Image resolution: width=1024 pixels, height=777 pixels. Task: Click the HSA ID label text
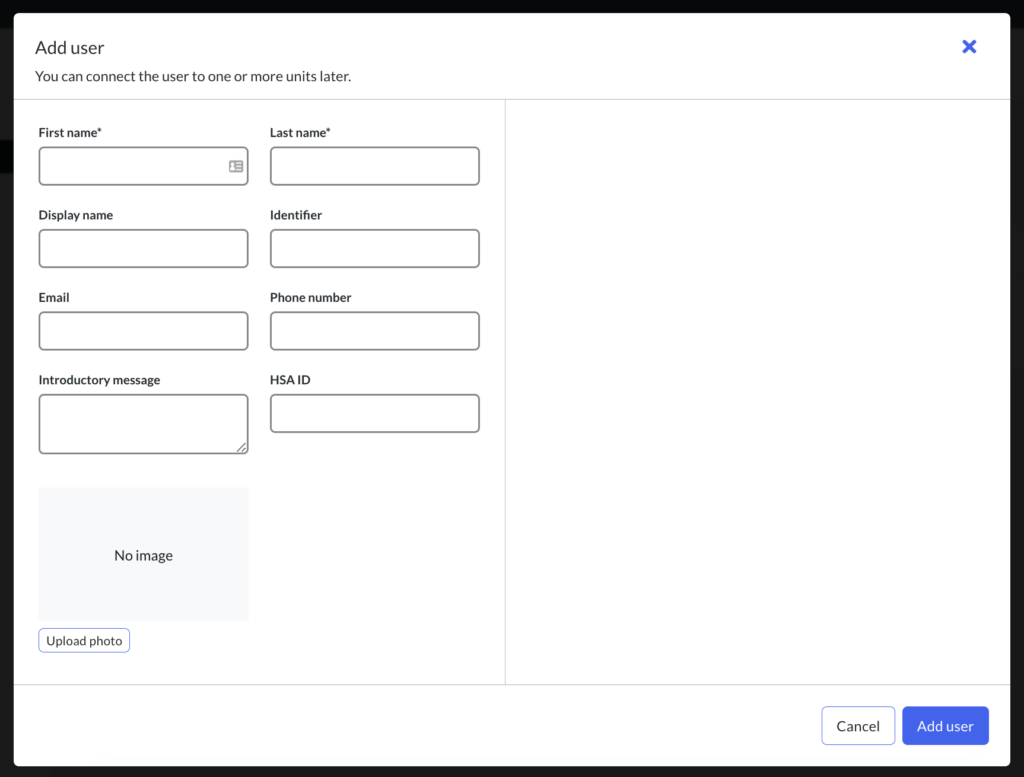pos(290,379)
